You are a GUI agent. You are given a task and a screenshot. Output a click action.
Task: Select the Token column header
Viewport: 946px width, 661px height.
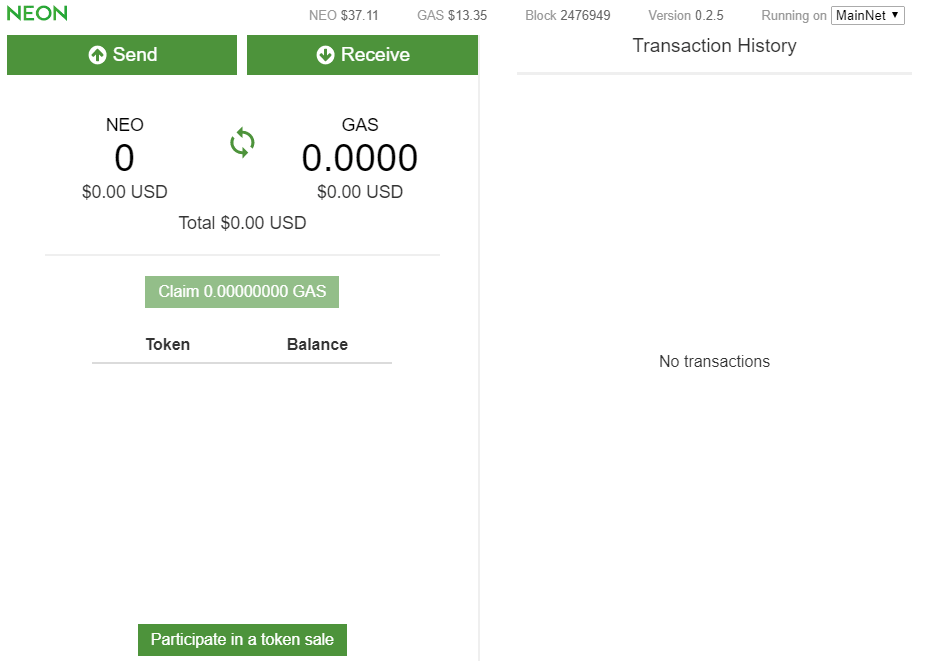click(x=168, y=344)
